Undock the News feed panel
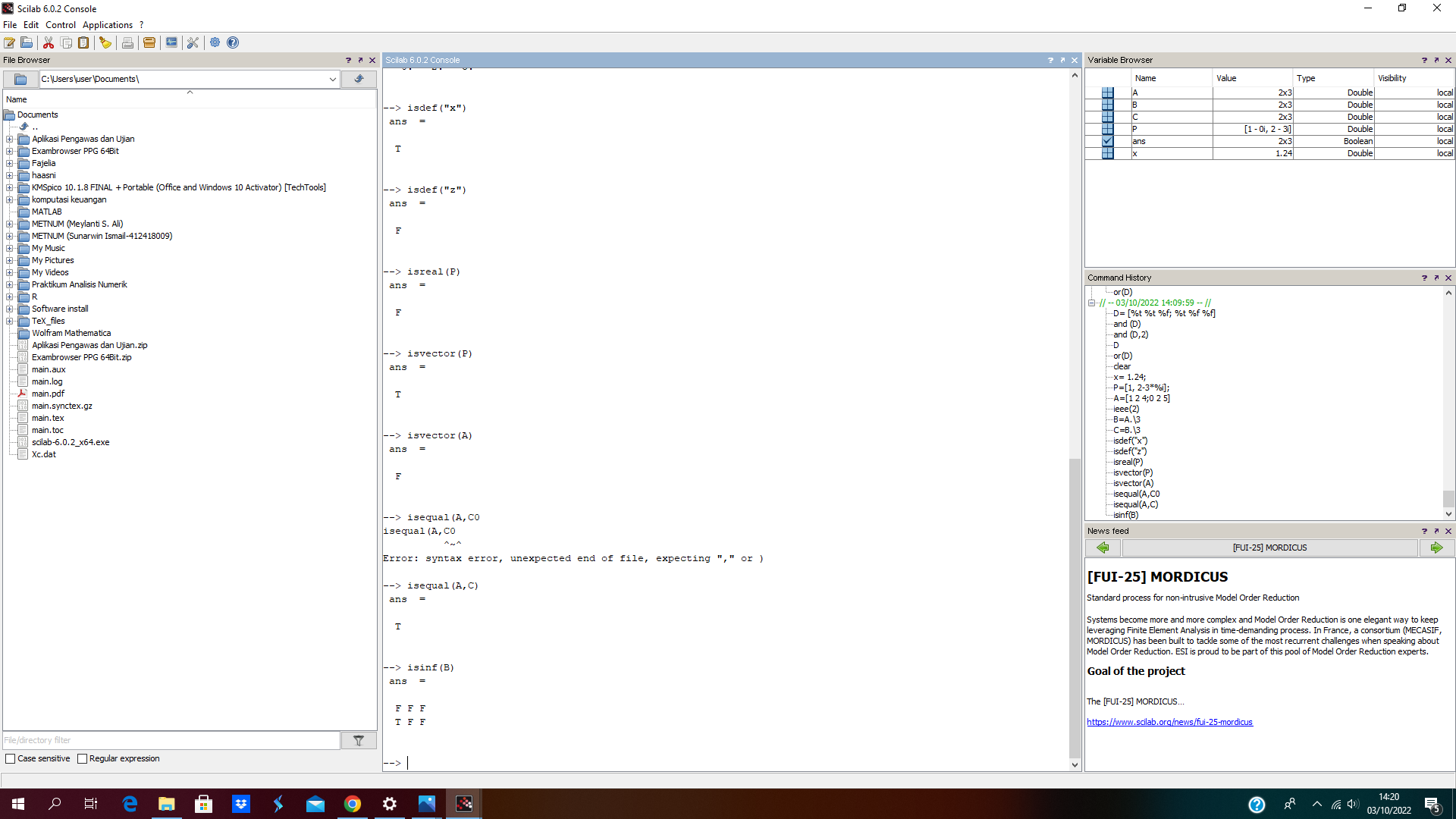The image size is (1456, 819). pyautogui.click(x=1436, y=531)
